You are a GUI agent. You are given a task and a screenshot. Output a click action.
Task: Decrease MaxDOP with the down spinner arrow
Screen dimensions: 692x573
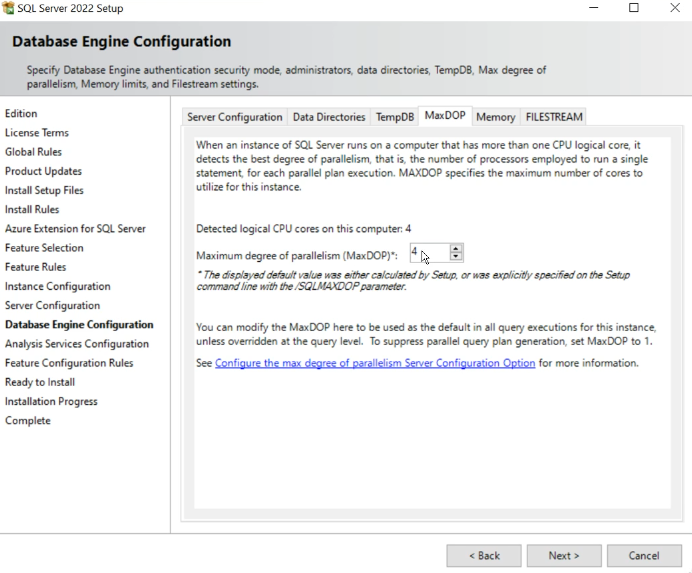456,256
